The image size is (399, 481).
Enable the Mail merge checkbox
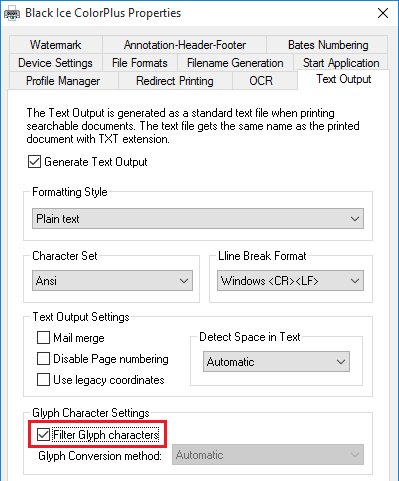click(x=43, y=338)
